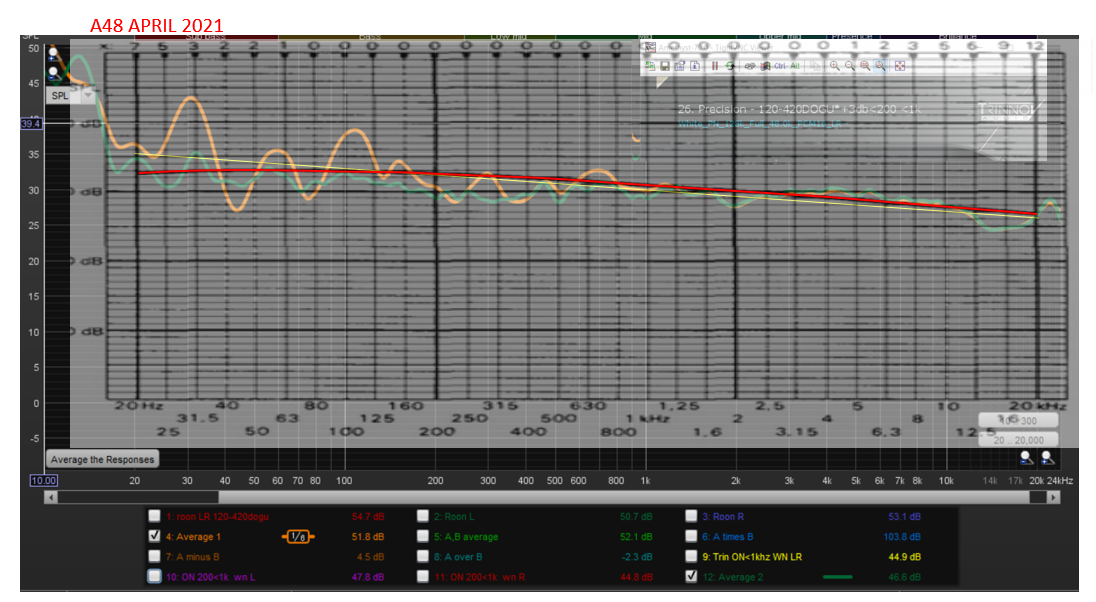Click the 51.8 dB value for Average 1

click(368, 537)
